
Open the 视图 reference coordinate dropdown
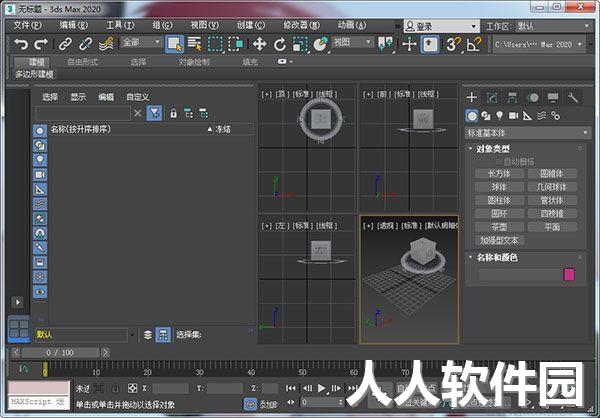point(352,41)
